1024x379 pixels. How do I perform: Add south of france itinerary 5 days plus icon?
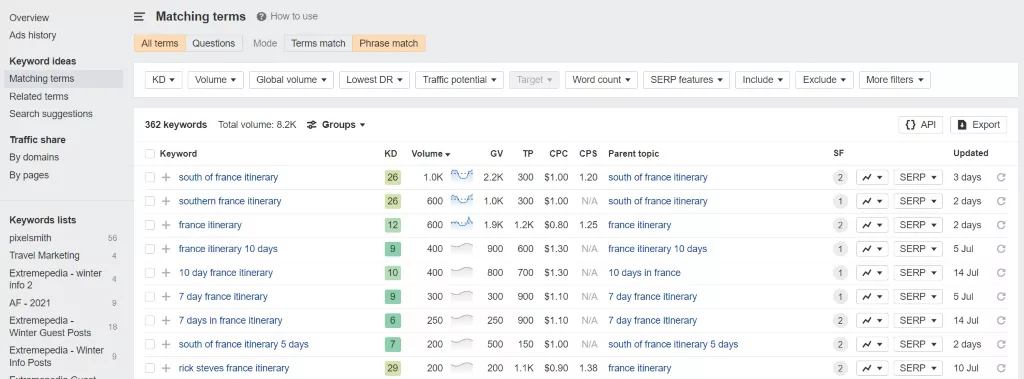166,344
